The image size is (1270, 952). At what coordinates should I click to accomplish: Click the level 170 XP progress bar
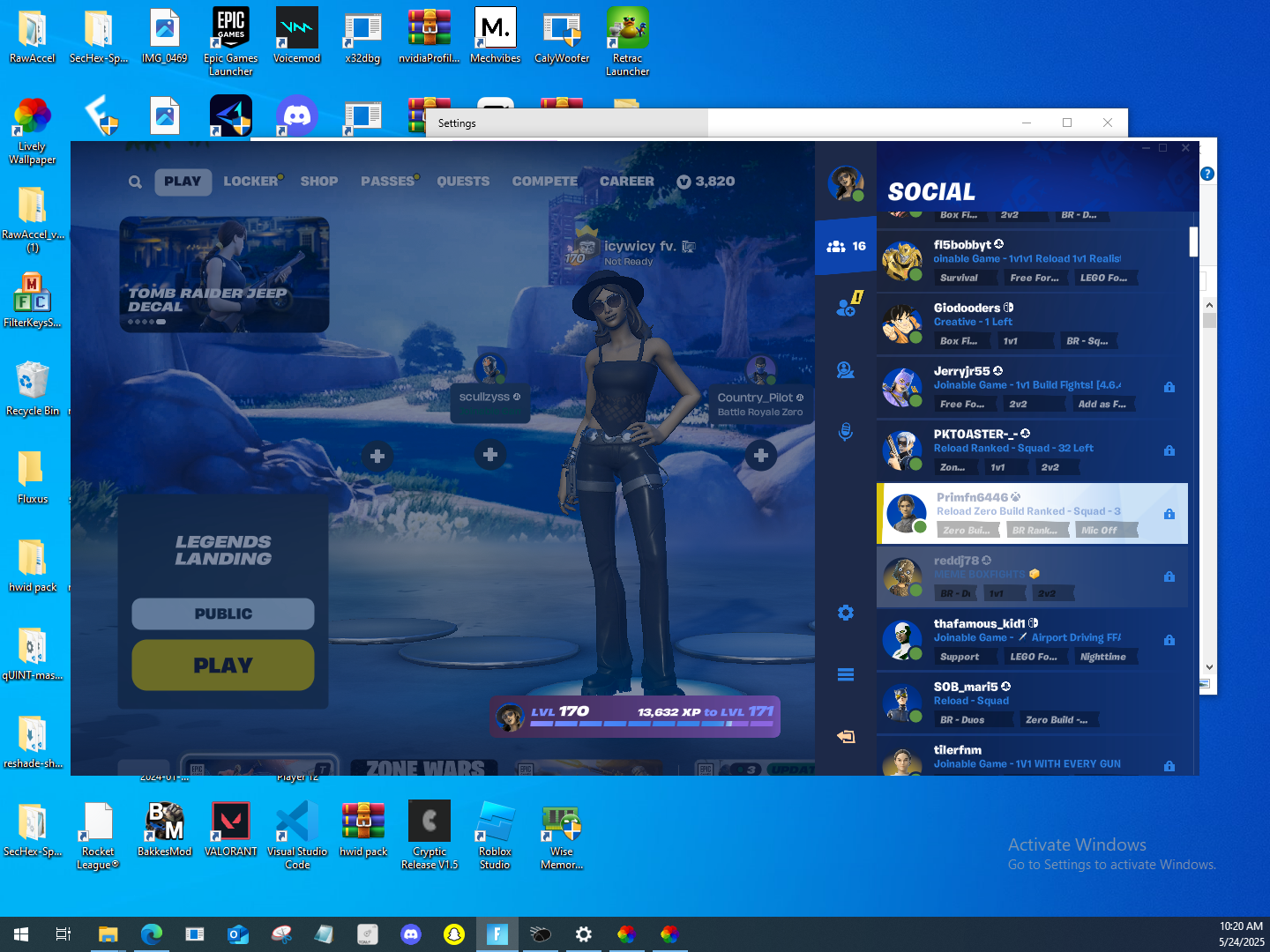click(635, 717)
